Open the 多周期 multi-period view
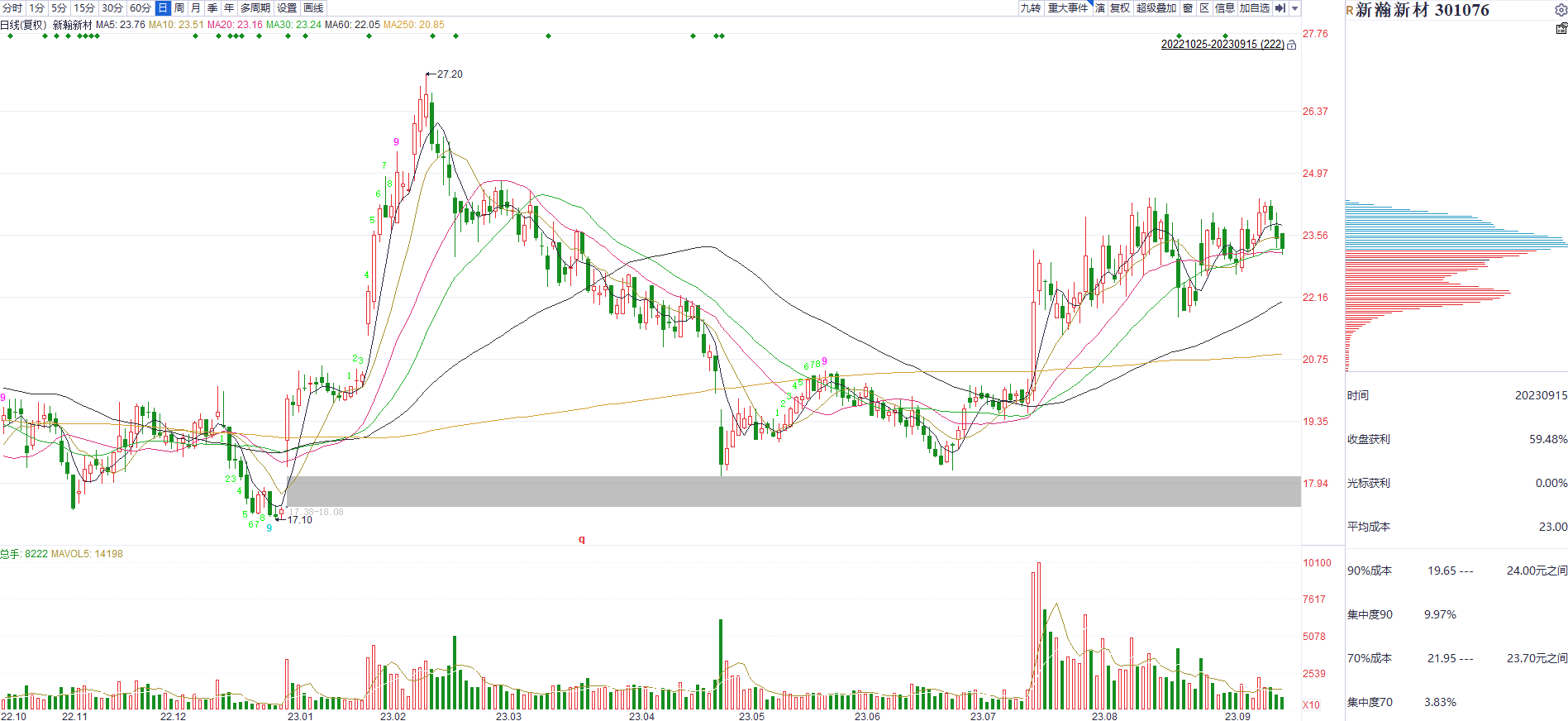This screenshot has height=721, width=1568. (255, 7)
